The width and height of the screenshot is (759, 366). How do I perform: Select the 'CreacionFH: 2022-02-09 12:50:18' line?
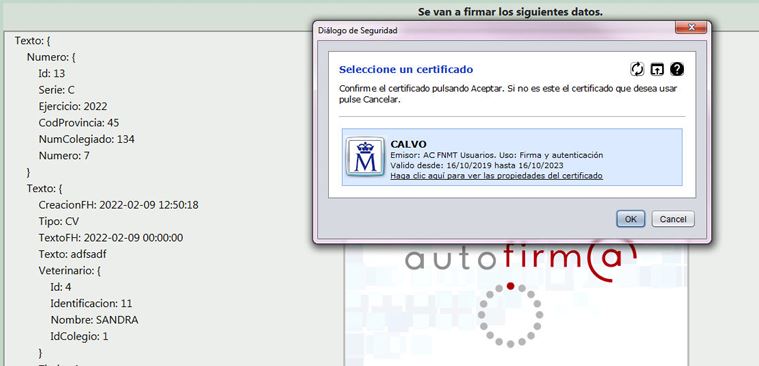click(119, 205)
